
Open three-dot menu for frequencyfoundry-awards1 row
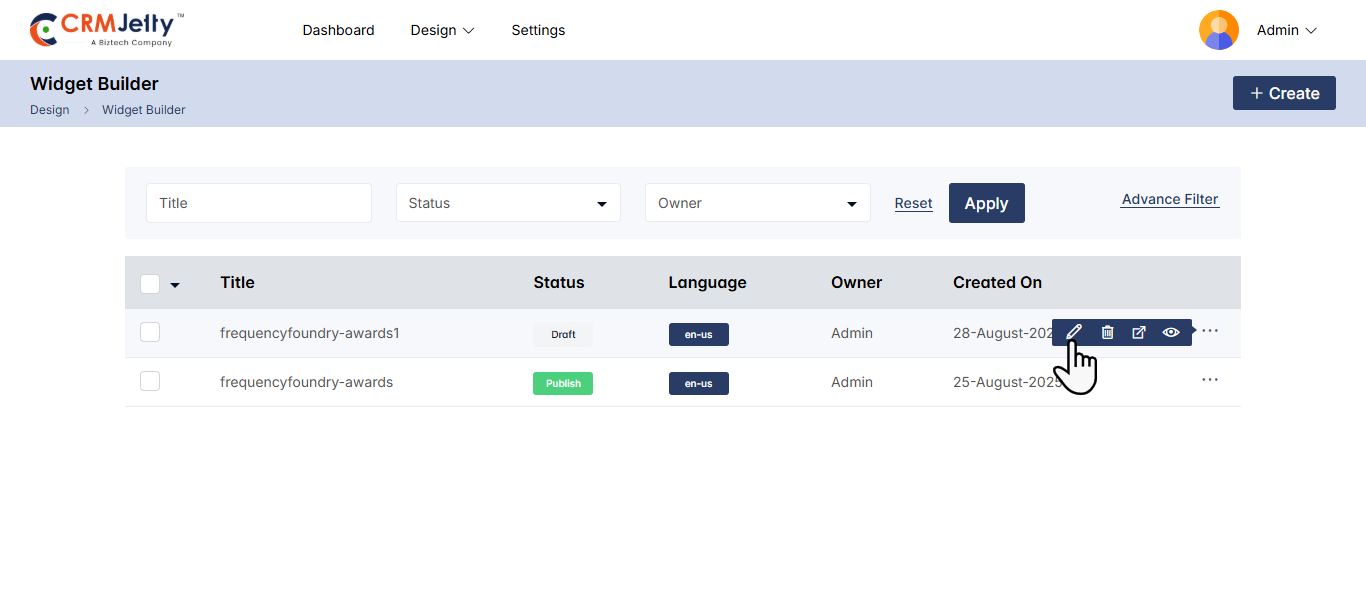1210,331
